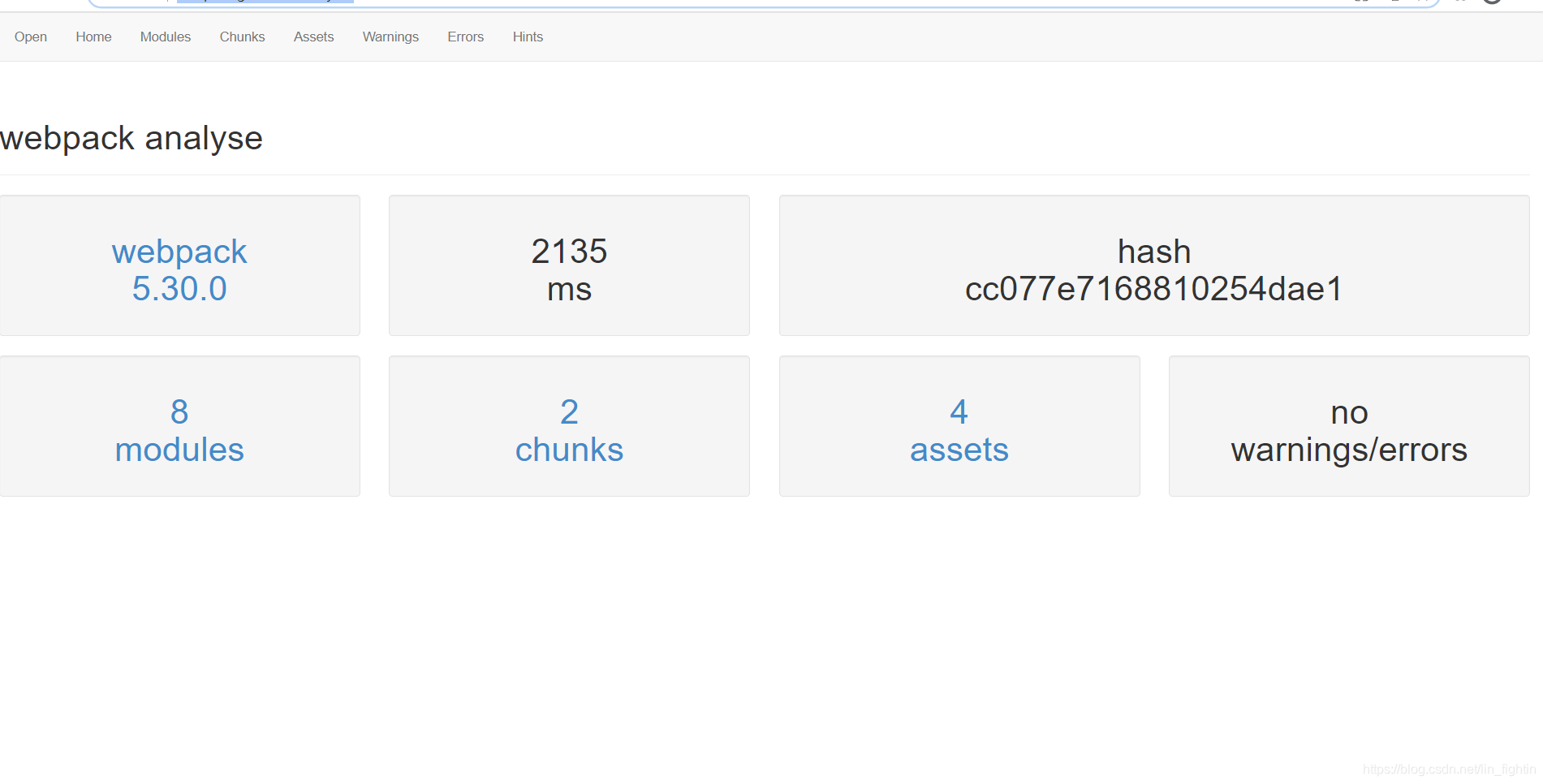1543x784 pixels.
Task: Open the Hints nav item
Action: [528, 37]
